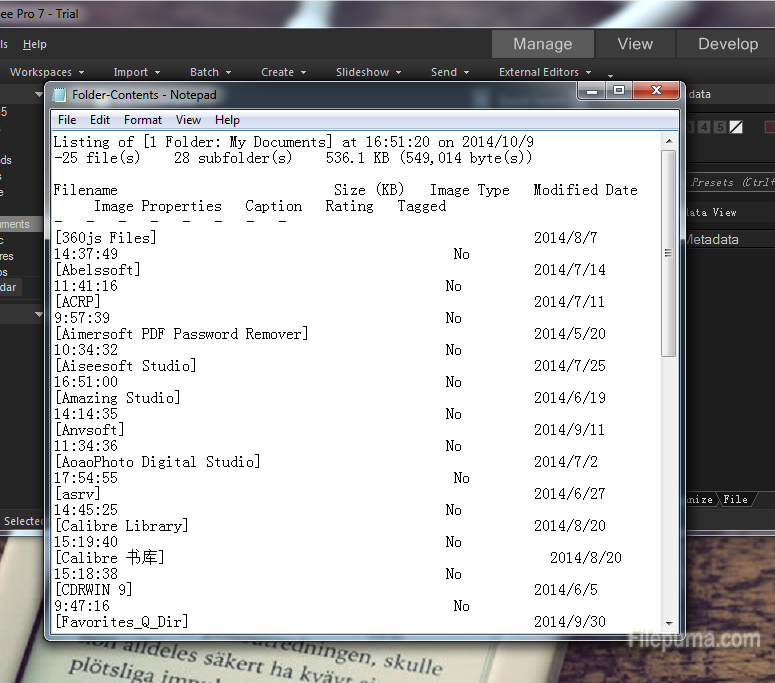This screenshot has height=683, width=775.
Task: Set rating 5 in the metadata panel
Action: point(720,127)
